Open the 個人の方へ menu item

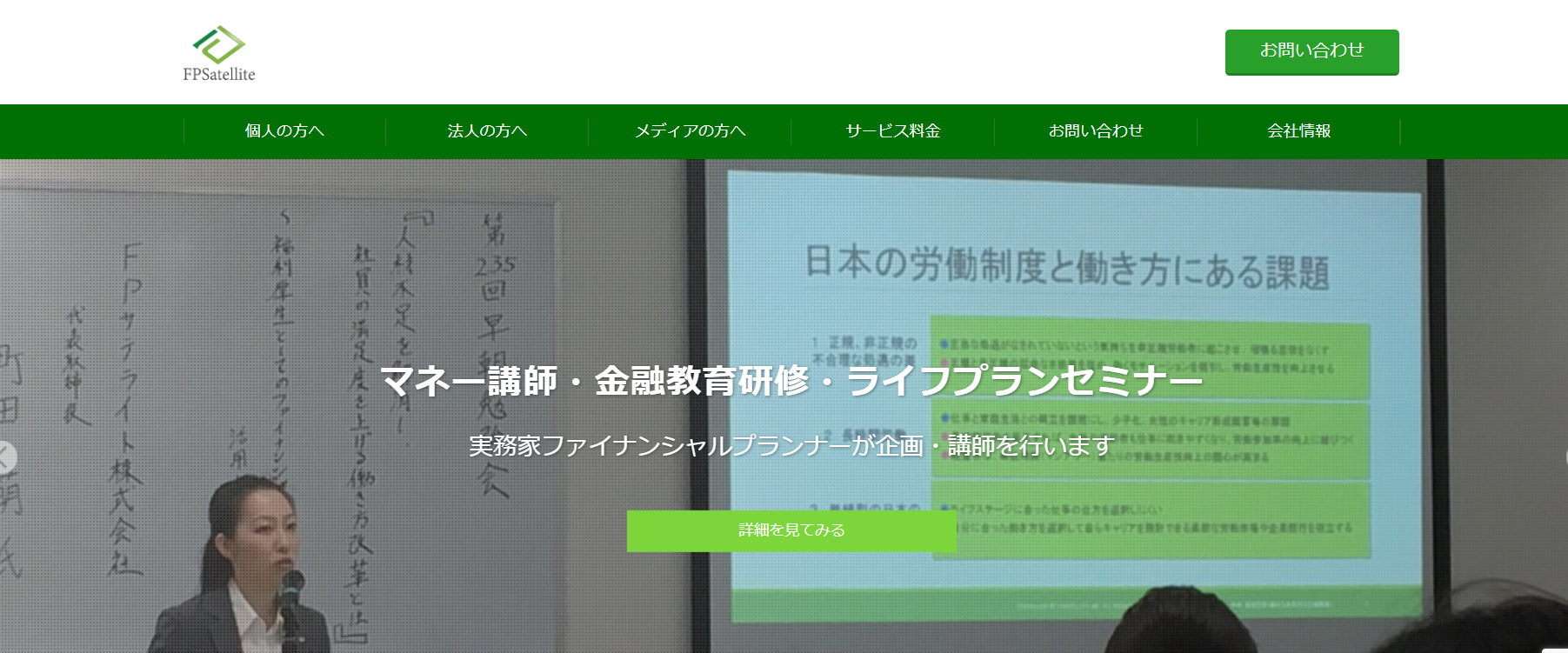[284, 131]
